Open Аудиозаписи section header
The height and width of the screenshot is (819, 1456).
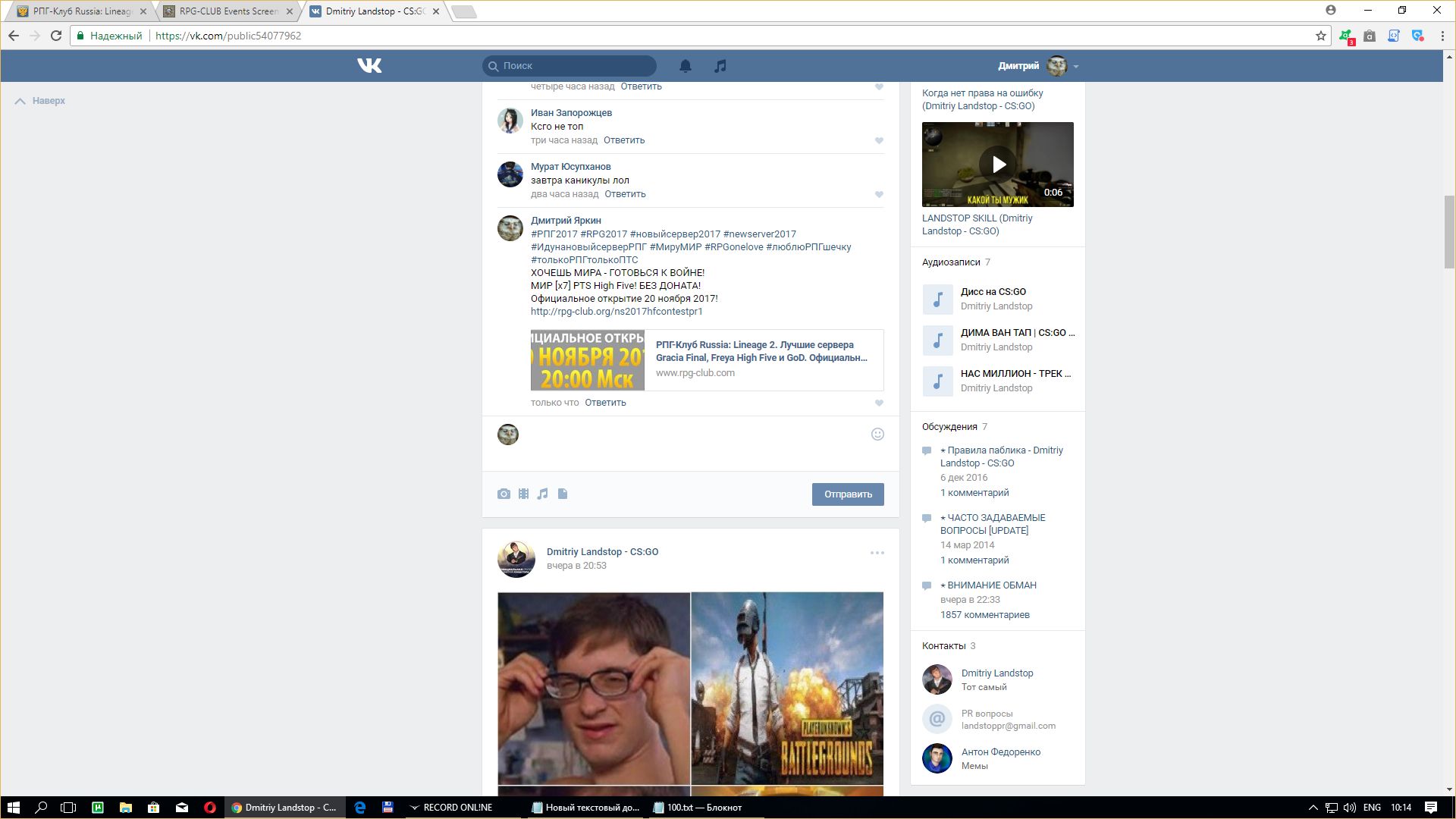[951, 262]
